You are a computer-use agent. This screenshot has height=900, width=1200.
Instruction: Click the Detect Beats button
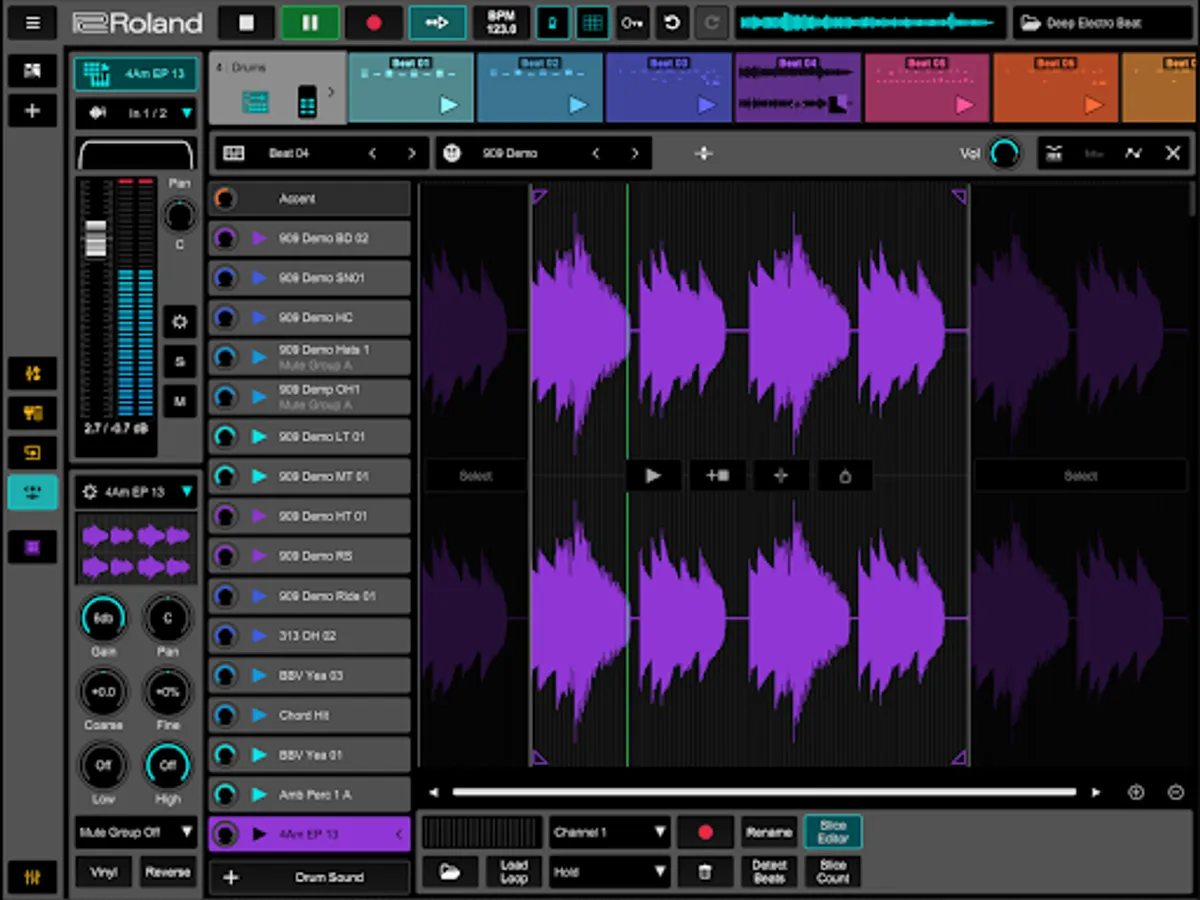click(769, 871)
